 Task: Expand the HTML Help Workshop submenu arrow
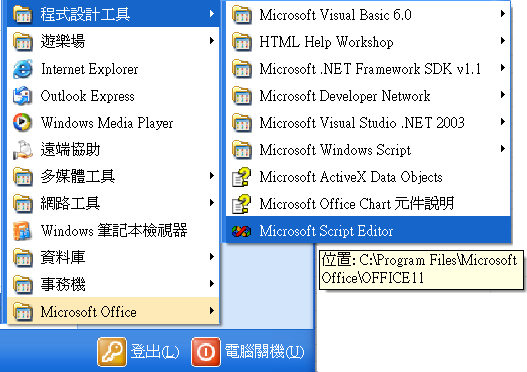[x=503, y=41]
